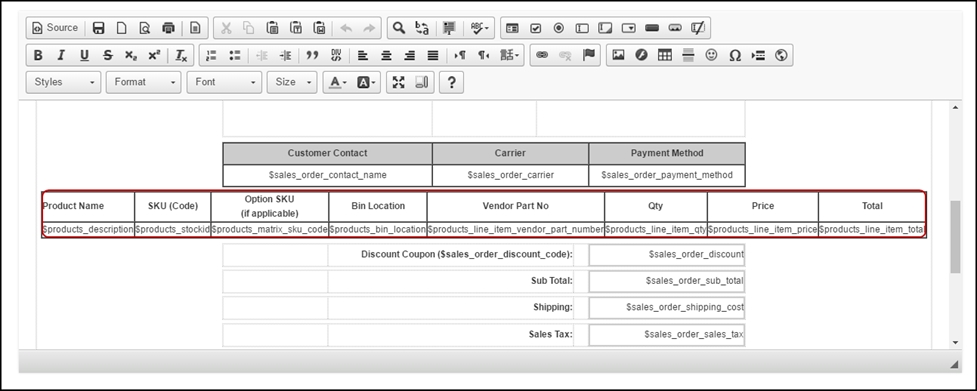Toggle the numbered list
The image size is (977, 391).
pos(211,55)
